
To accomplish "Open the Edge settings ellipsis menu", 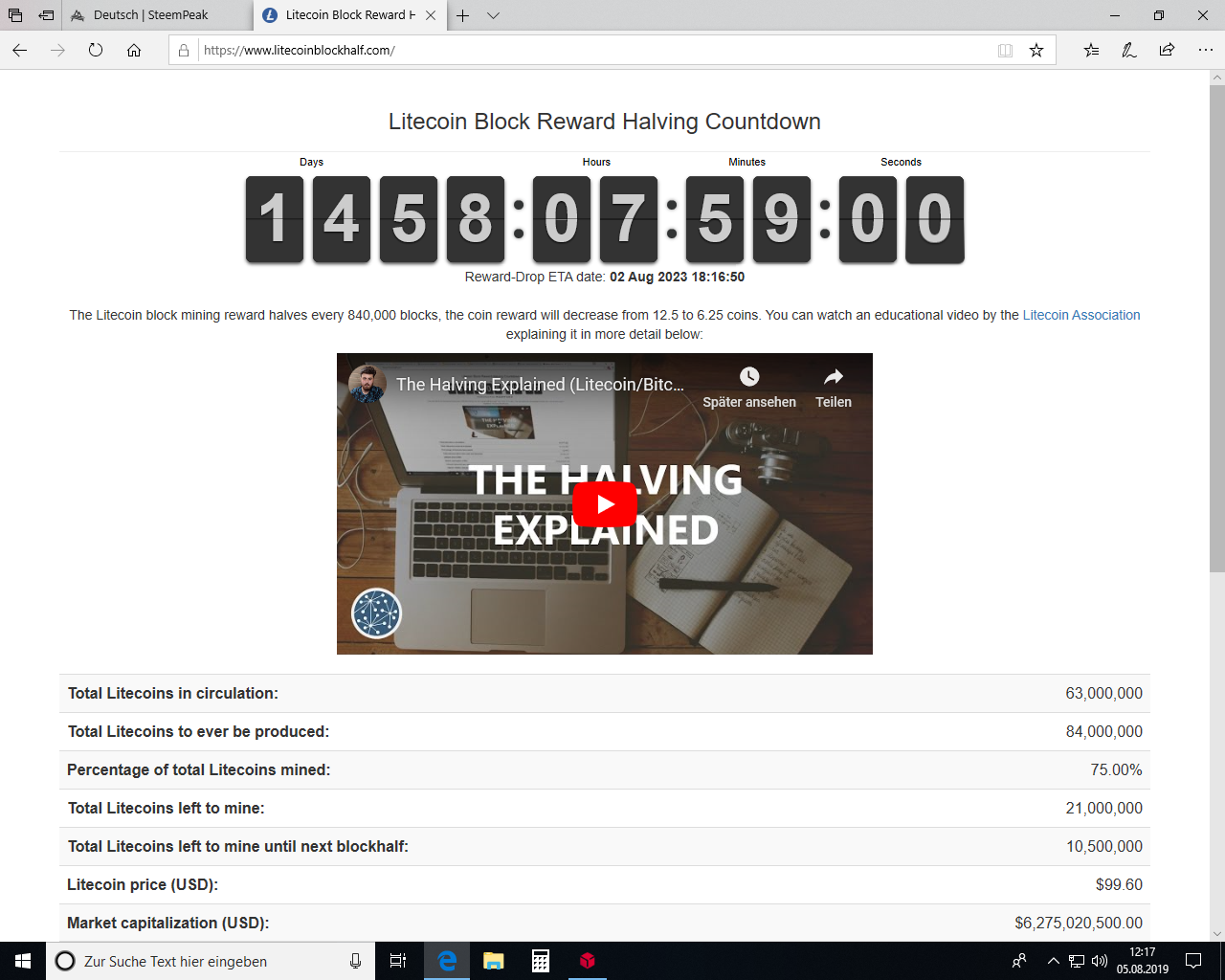I will click(x=1205, y=50).
